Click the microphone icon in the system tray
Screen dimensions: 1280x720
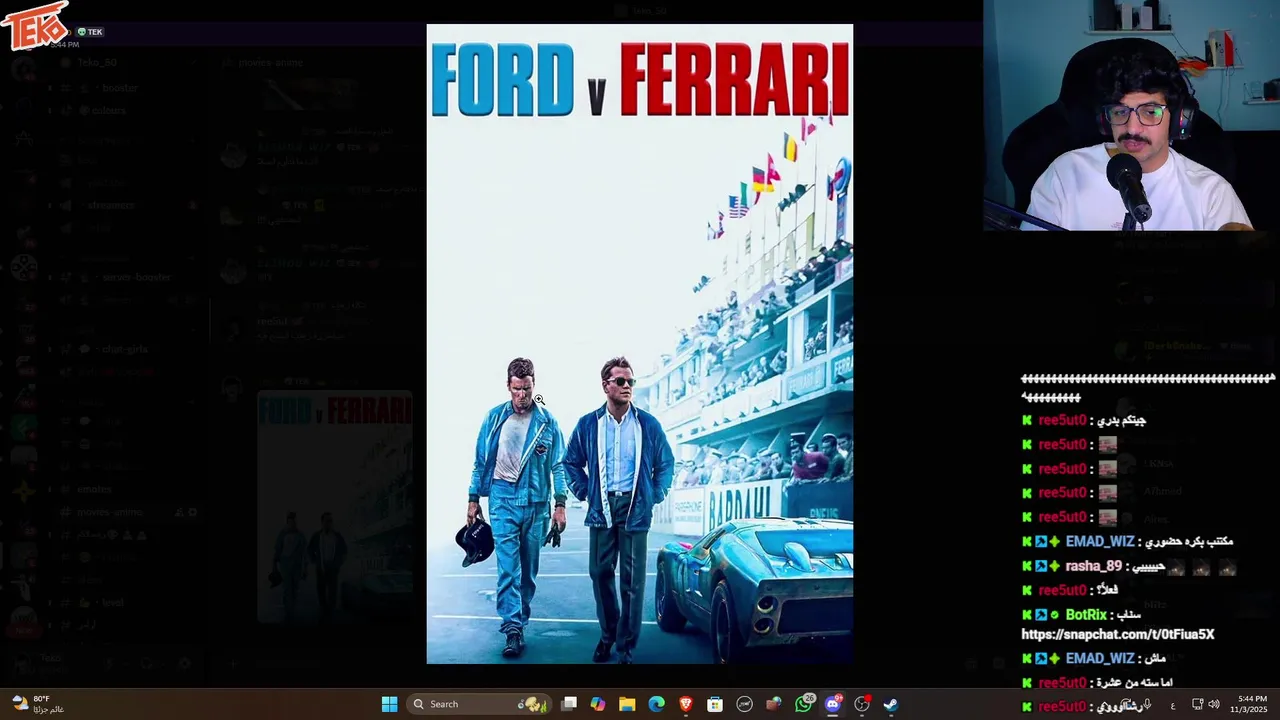(x=1147, y=704)
